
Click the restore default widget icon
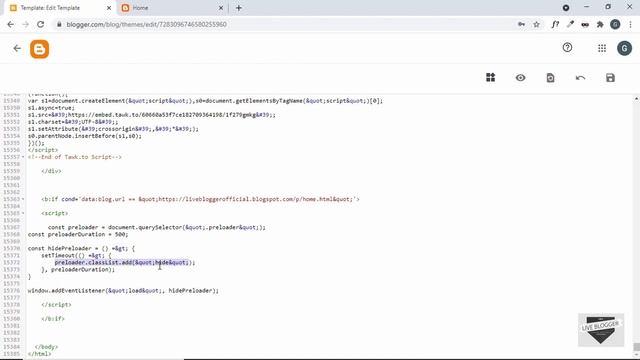551,78
